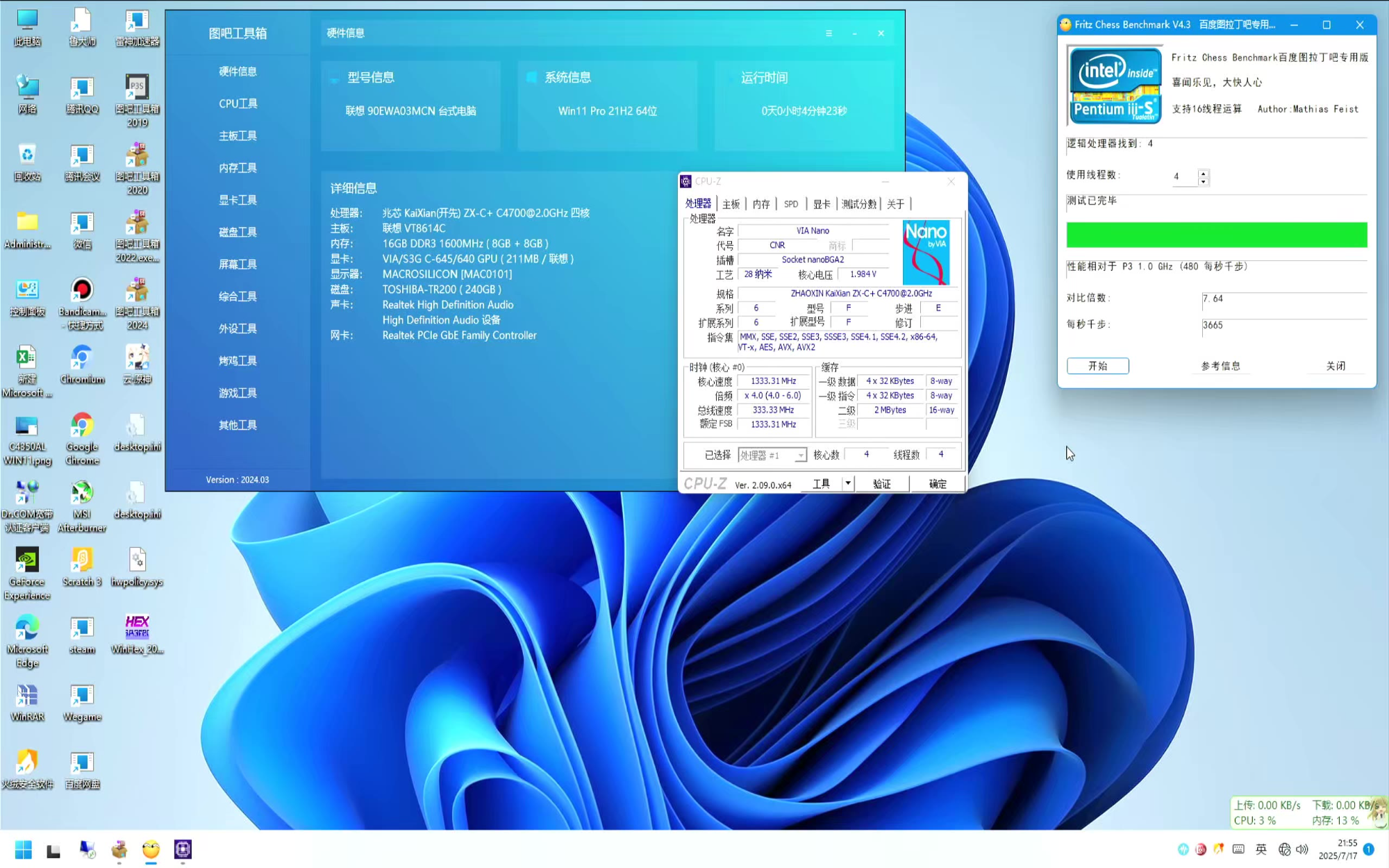Open CPU工具 in the 图吧工具箱 sidebar
Image resolution: width=1389 pixels, height=868 pixels.
(238, 103)
